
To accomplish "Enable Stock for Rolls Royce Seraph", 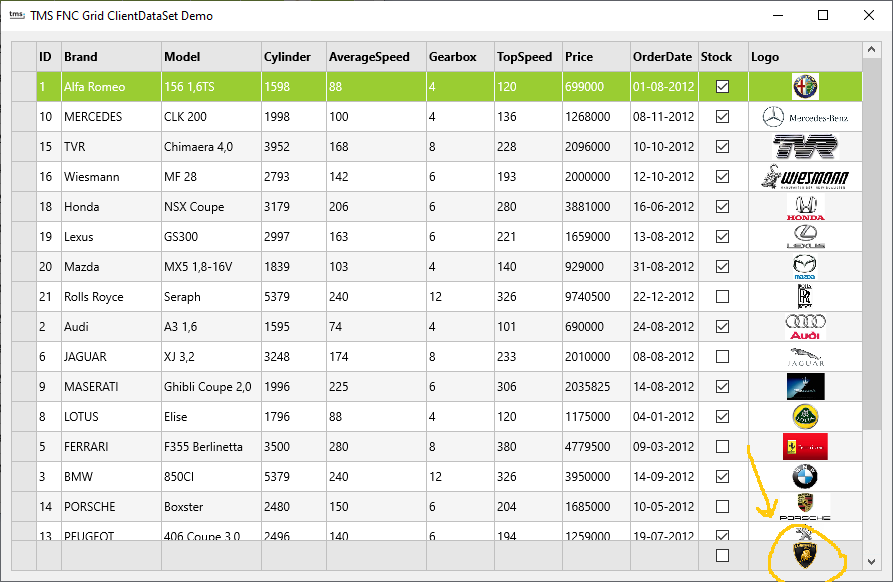I will coord(722,297).
